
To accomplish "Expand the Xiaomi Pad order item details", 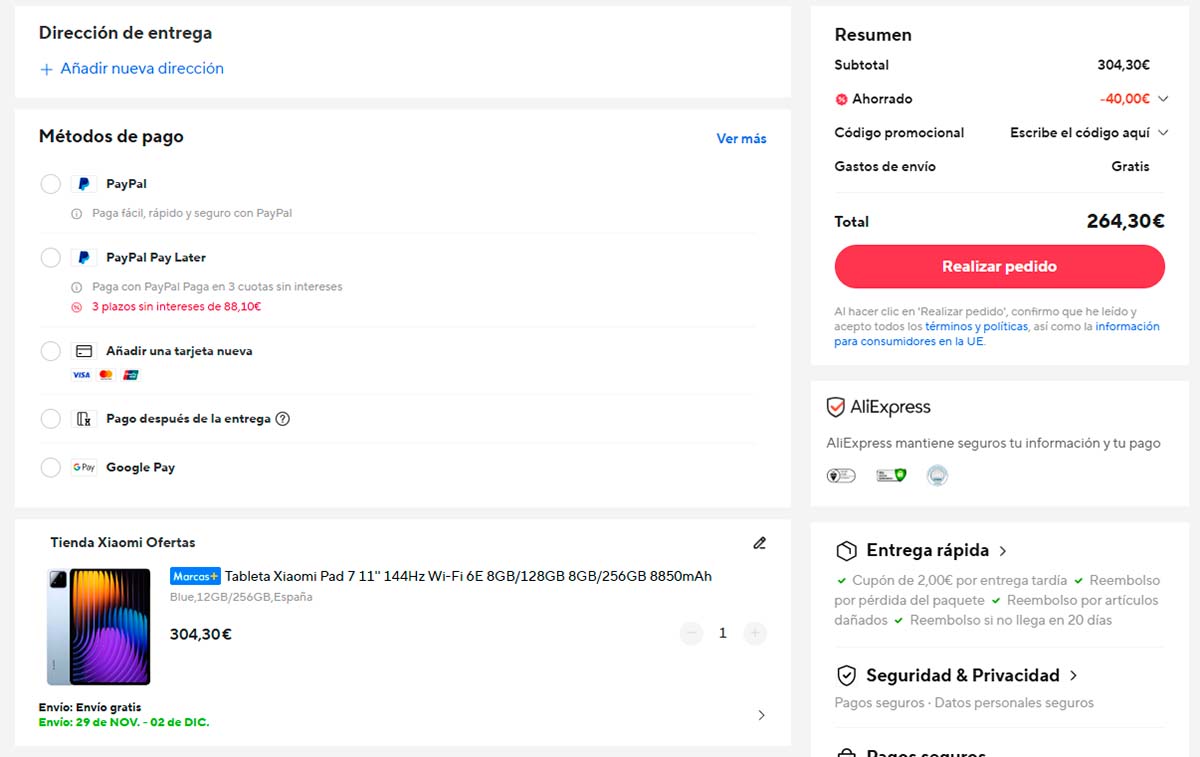I will (761, 715).
